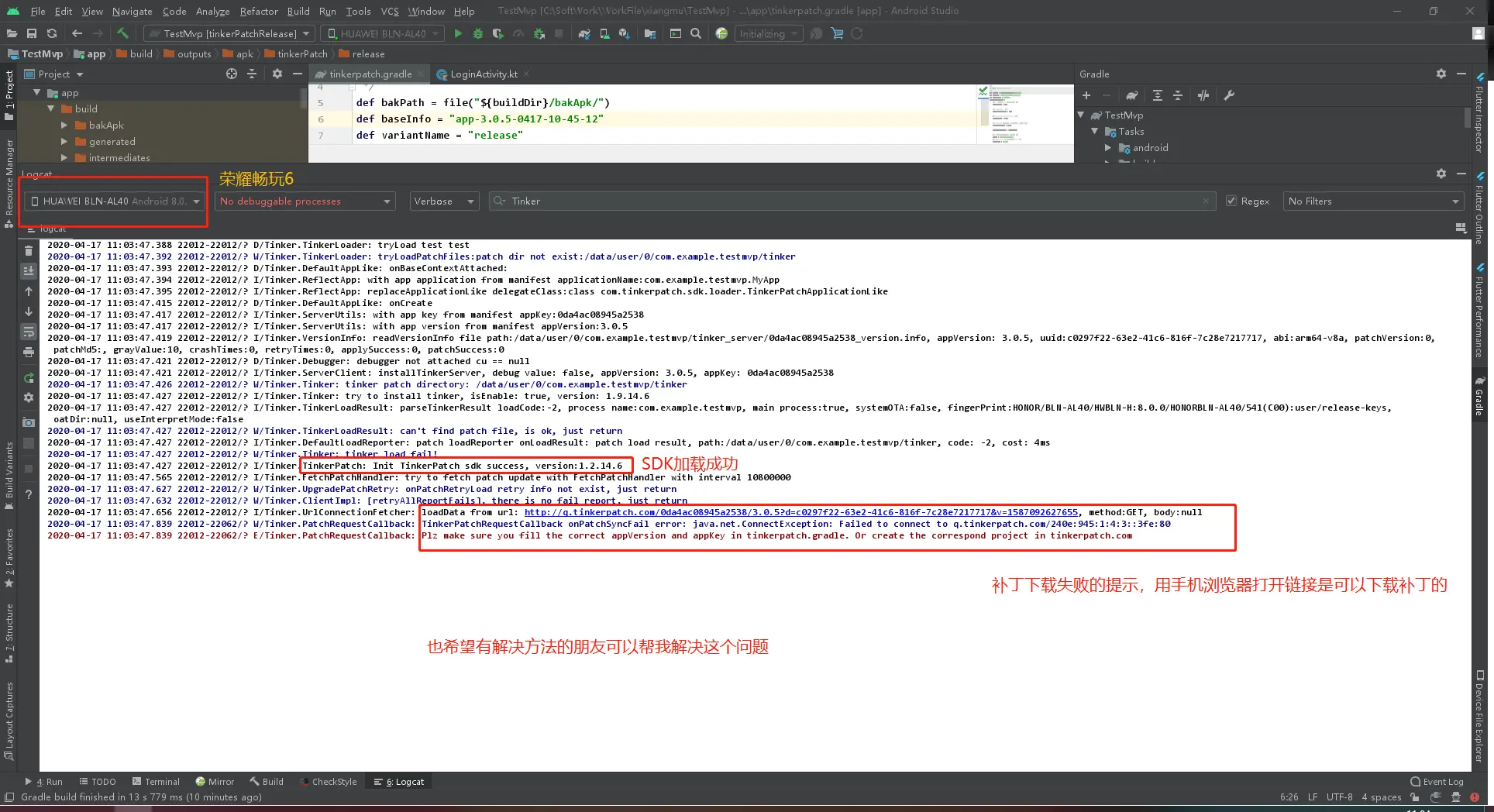The image size is (1494, 812).
Task: Click the 4 spaces indent status entry
Action: pyautogui.click(x=1382, y=797)
